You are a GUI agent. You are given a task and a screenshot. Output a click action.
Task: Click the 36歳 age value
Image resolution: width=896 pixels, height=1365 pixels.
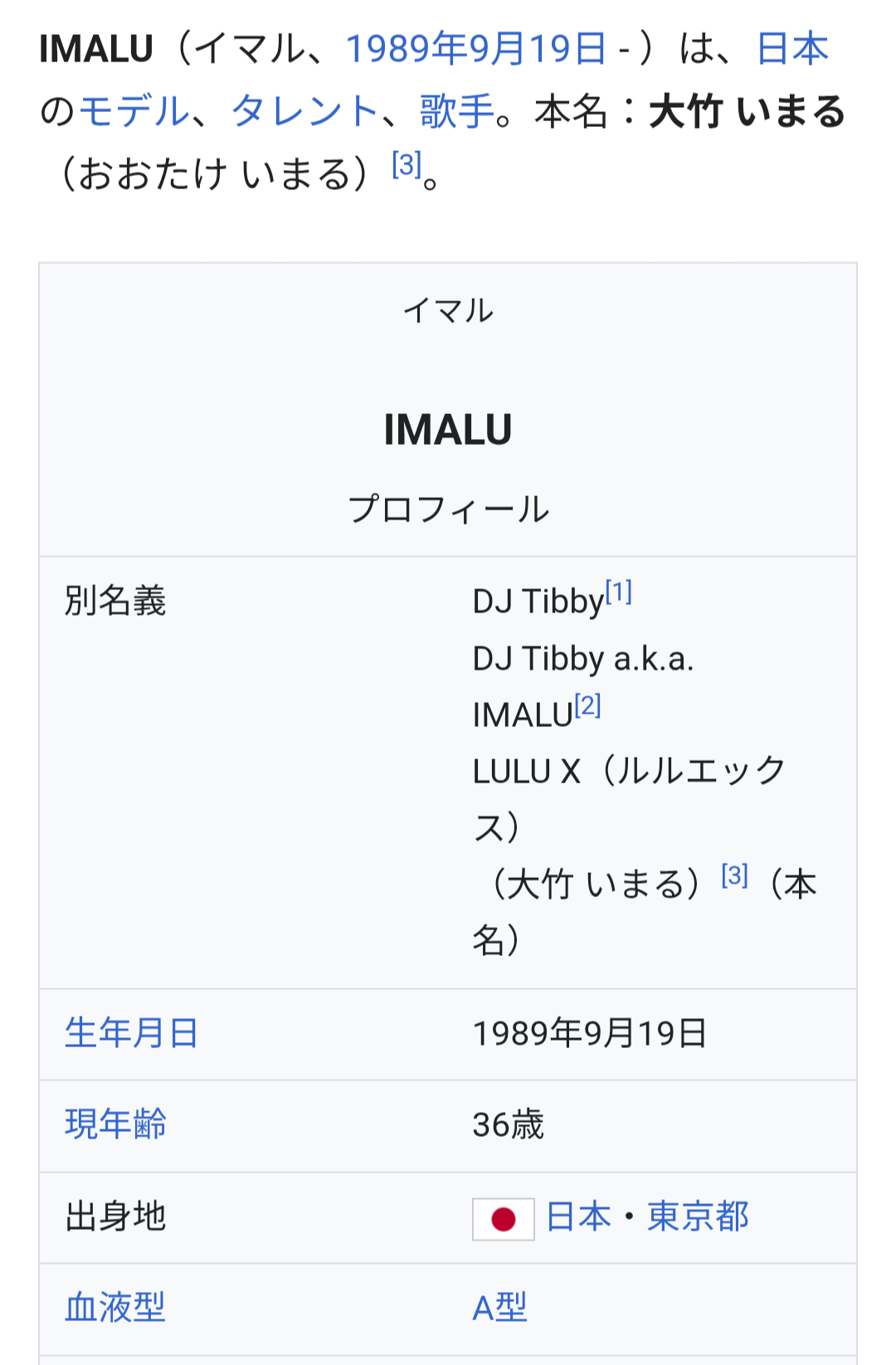508,1126
